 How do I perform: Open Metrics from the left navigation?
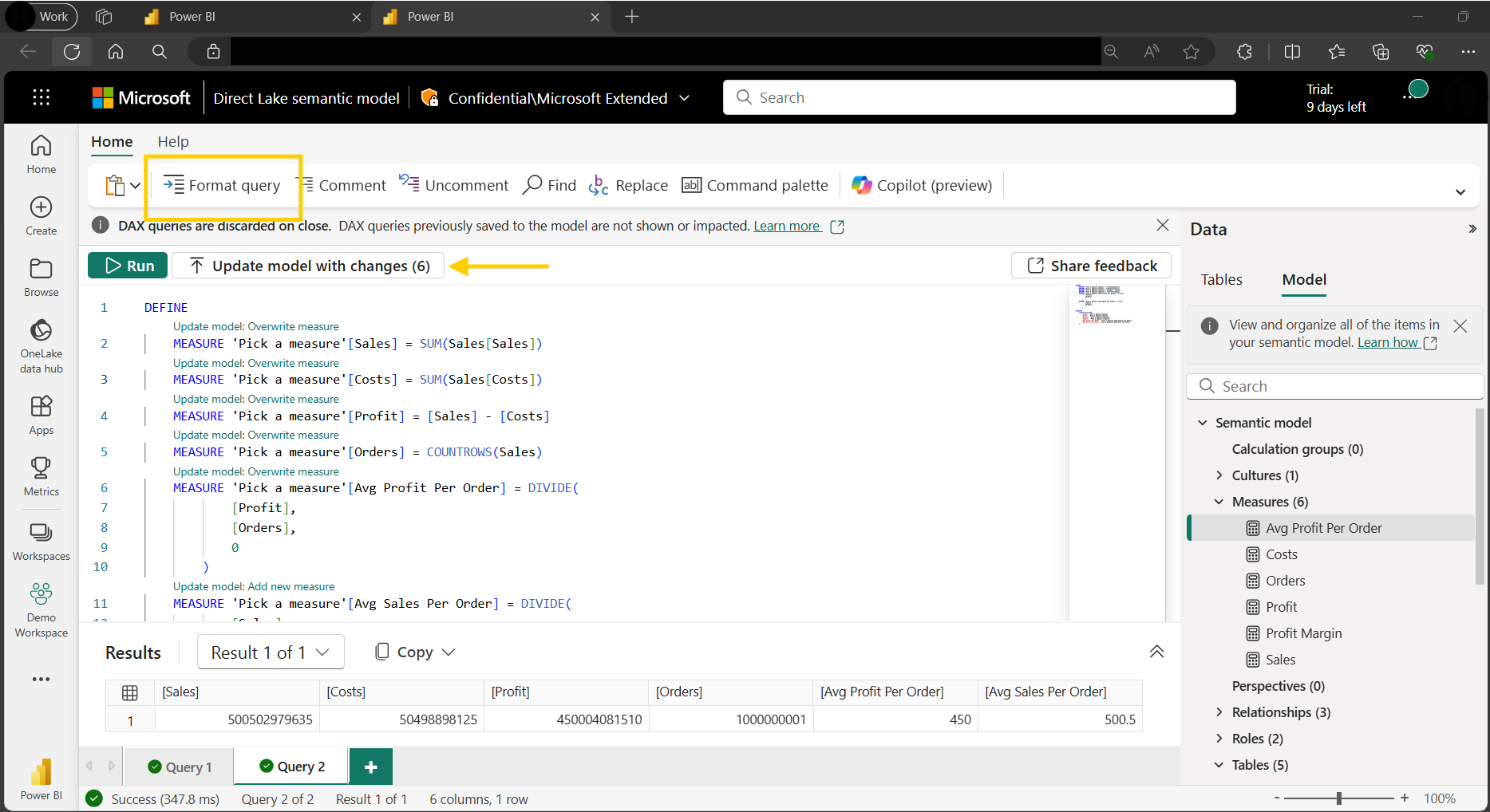point(41,476)
